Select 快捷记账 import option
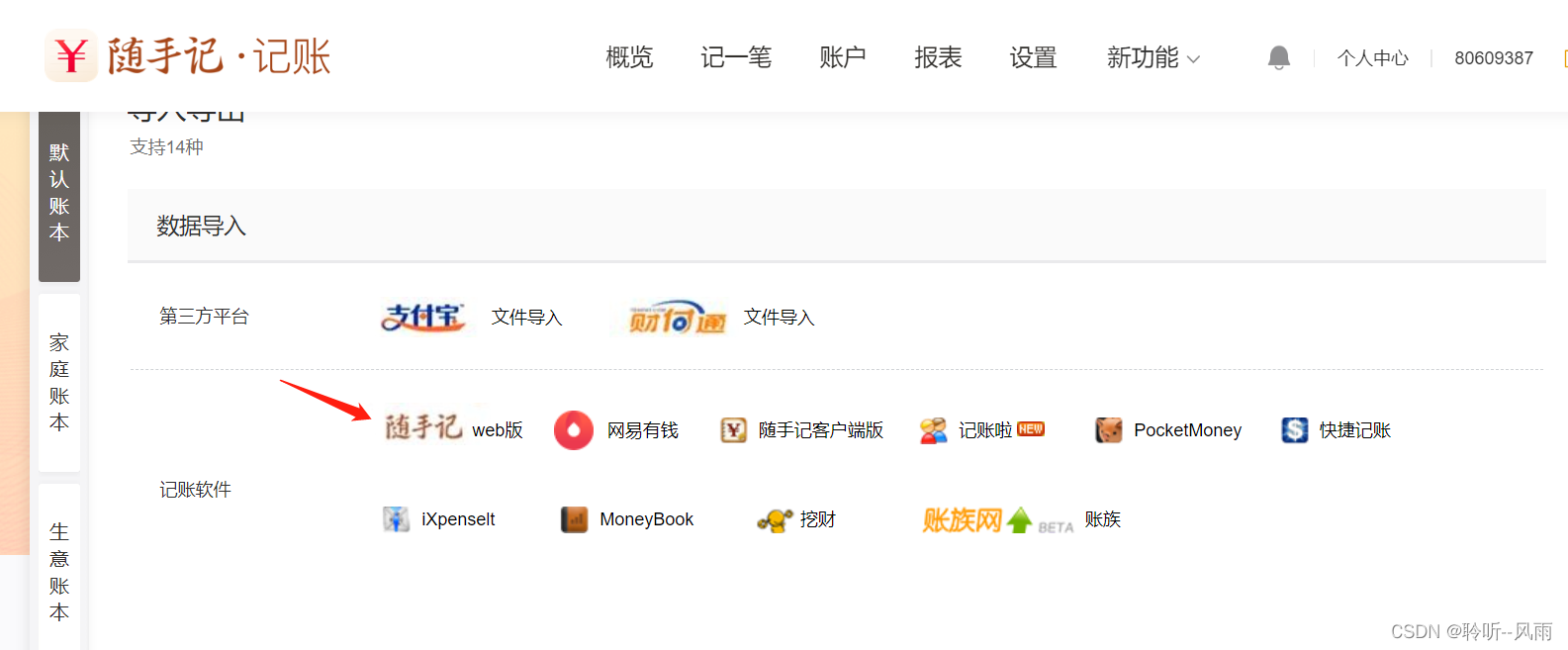 [x=1355, y=430]
